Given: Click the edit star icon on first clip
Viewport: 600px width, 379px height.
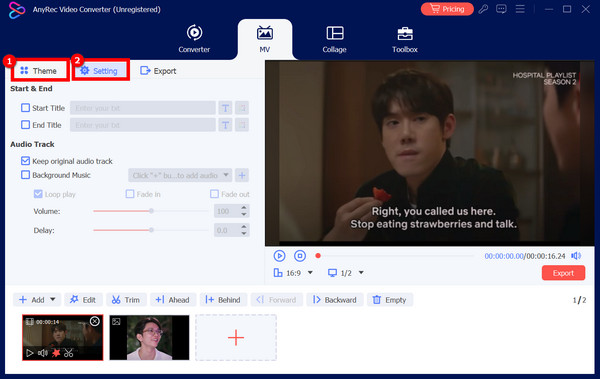Looking at the screenshot, I should click(56, 353).
